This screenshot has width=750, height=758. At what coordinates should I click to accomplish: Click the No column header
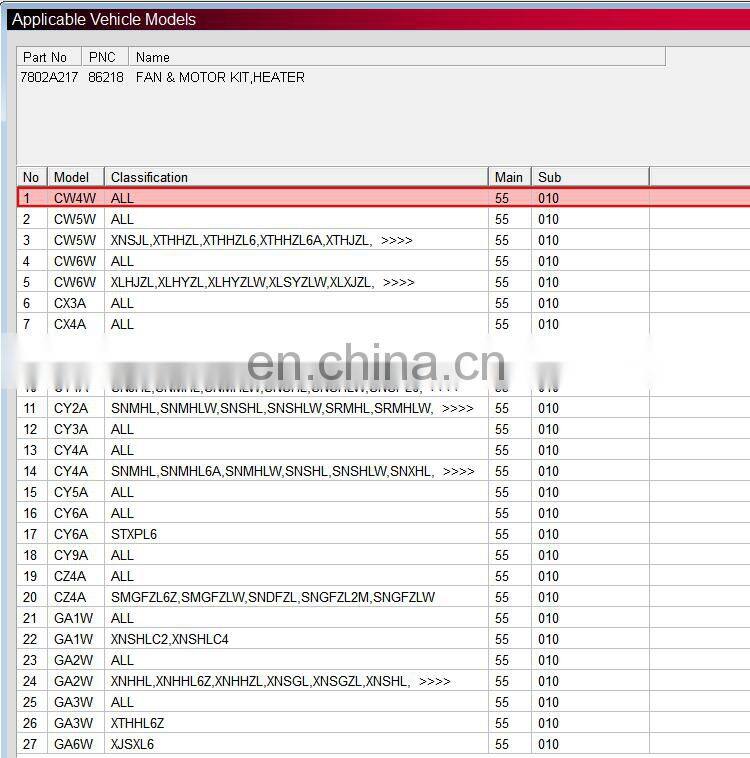(x=32, y=177)
